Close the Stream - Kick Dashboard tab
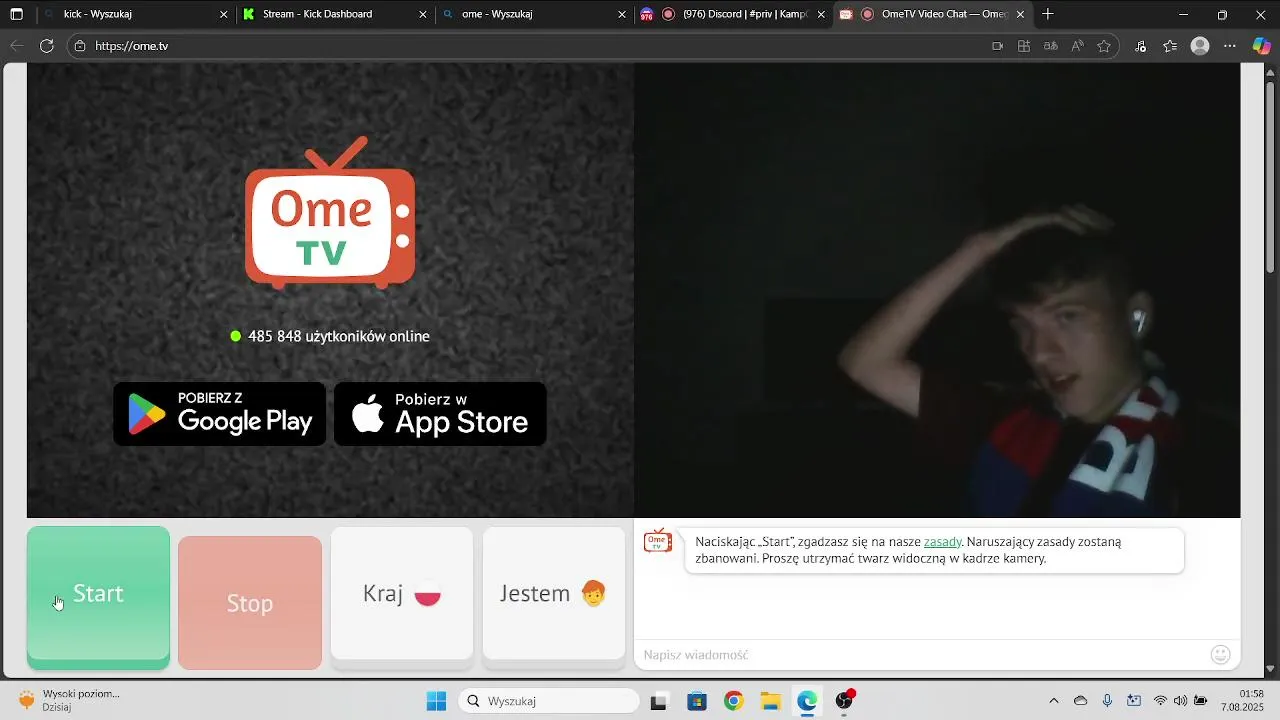 423,14
